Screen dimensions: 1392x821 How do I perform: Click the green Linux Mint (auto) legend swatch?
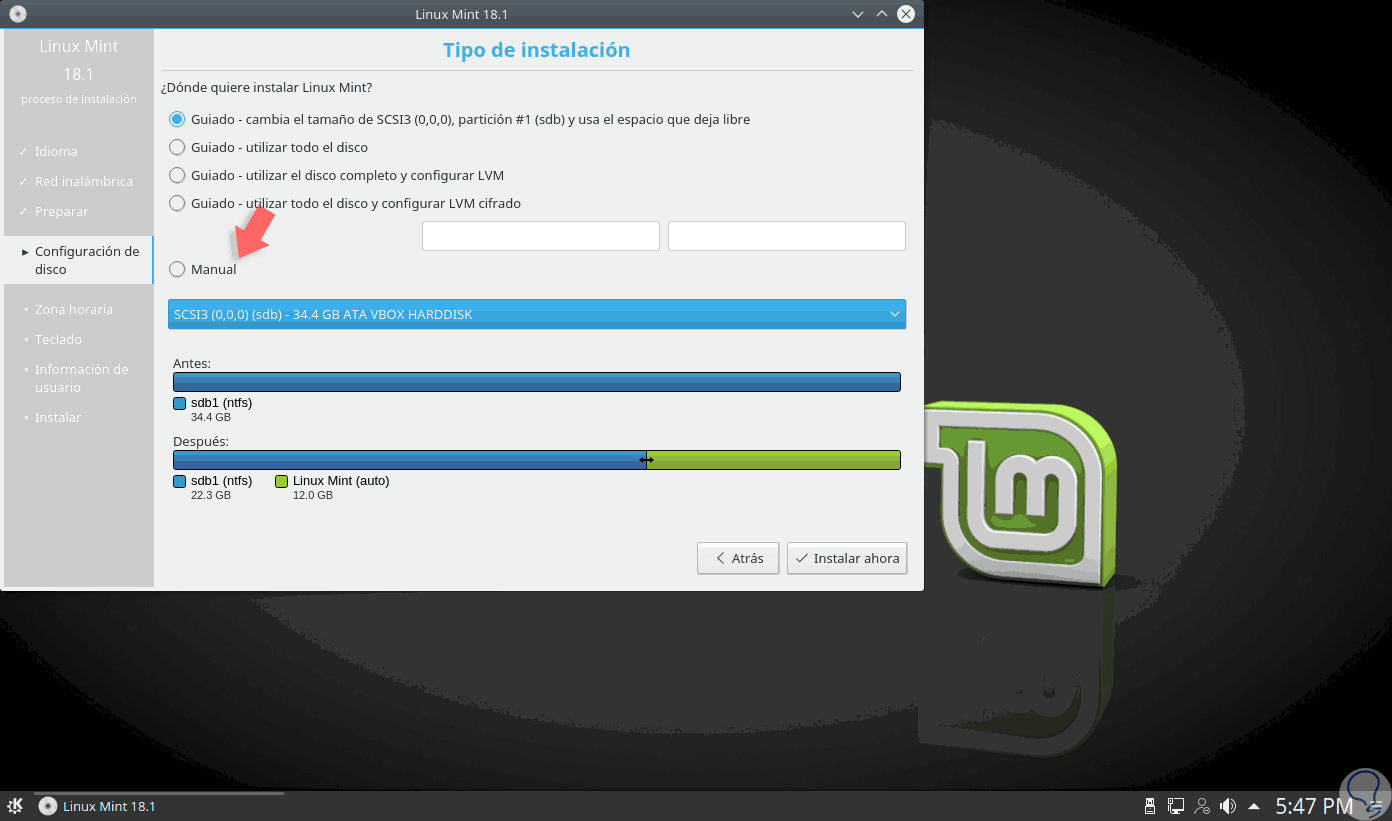[x=281, y=481]
